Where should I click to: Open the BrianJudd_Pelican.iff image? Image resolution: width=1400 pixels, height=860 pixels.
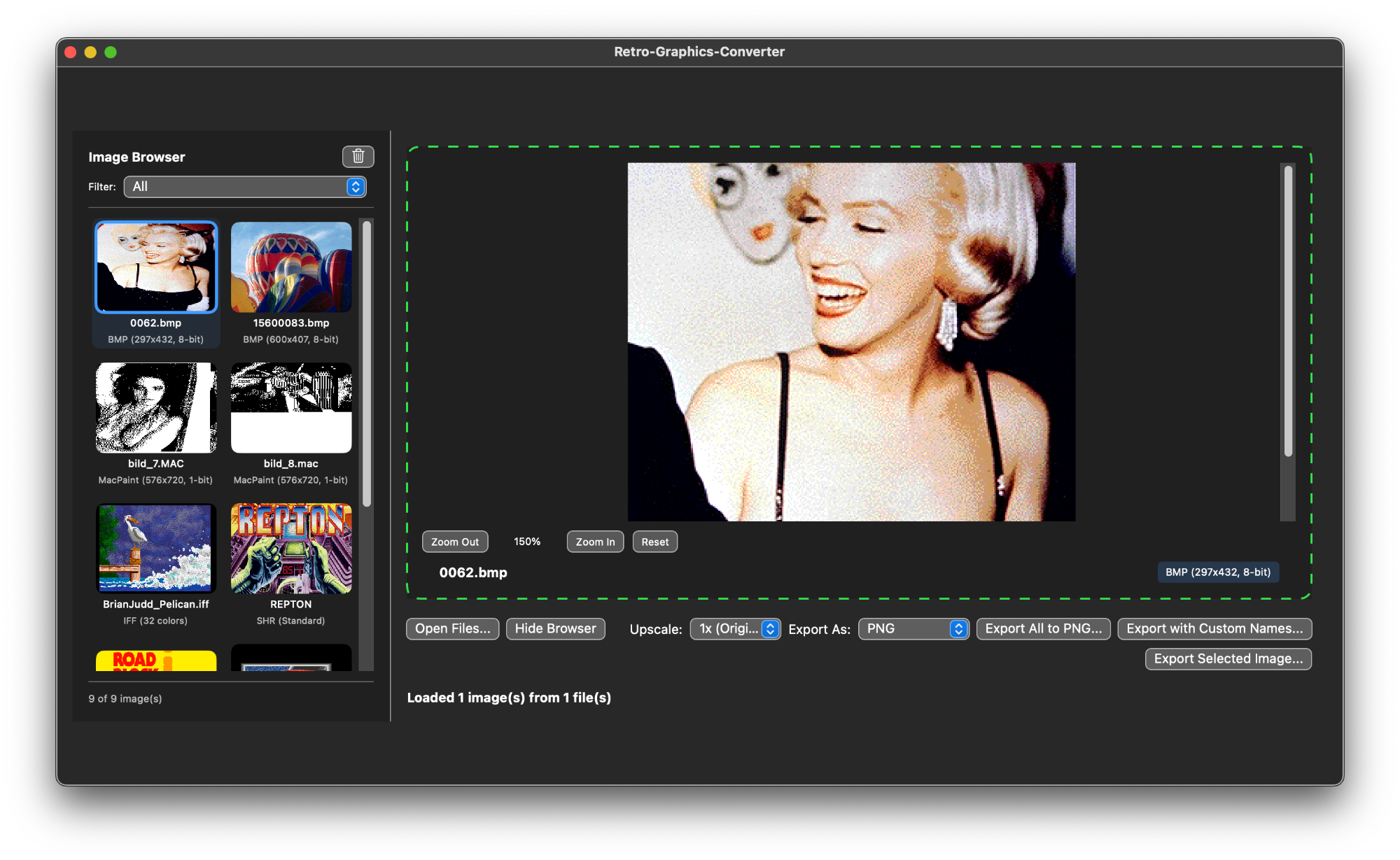pyautogui.click(x=155, y=548)
